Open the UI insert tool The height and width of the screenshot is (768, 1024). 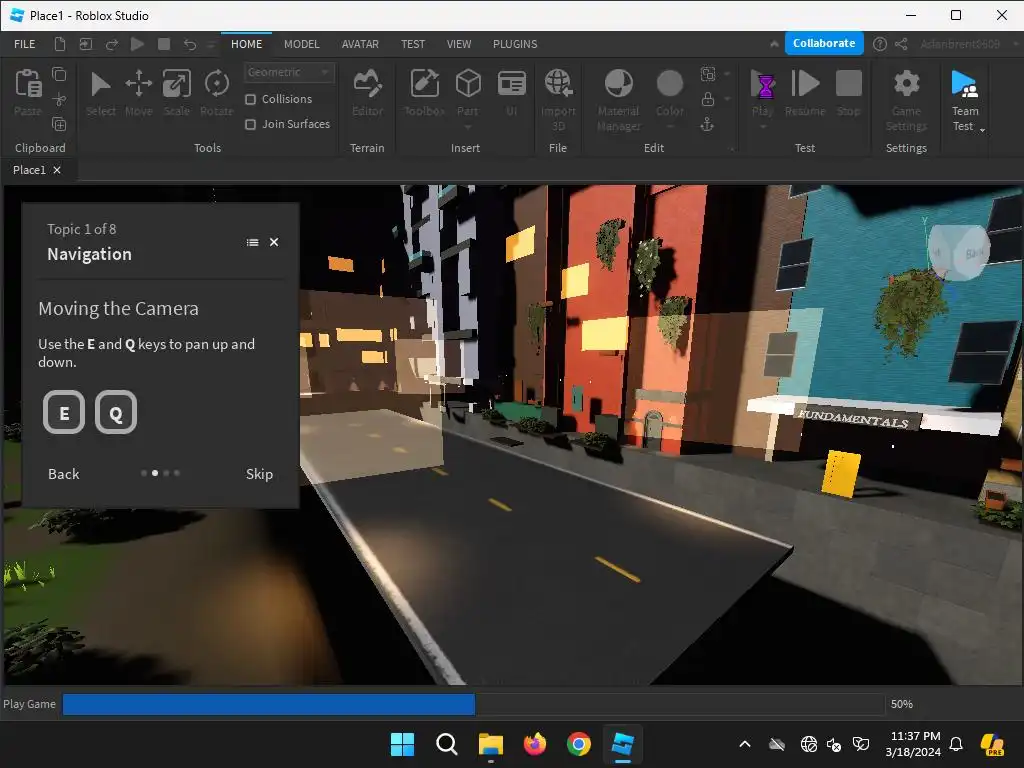coord(511,84)
